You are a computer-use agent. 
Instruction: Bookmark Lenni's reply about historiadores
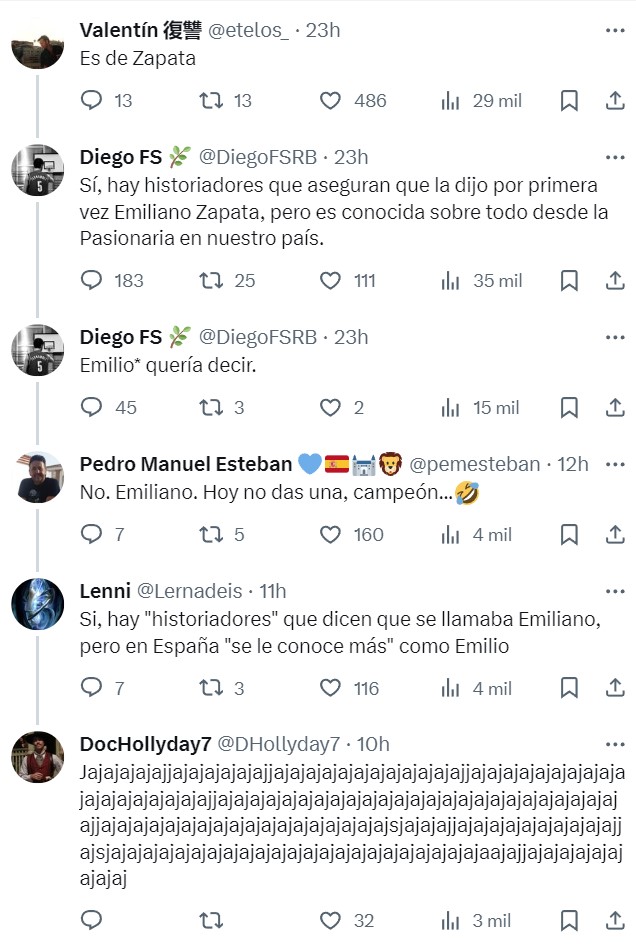570,688
